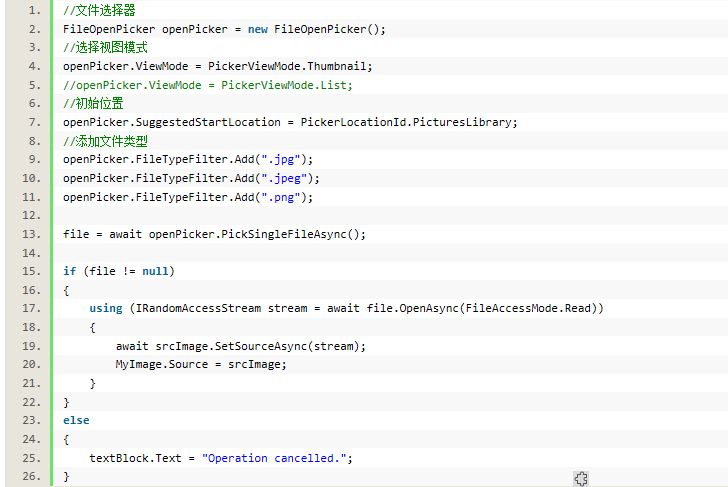Click the MyImage.Source = srcImage line

[201, 364]
